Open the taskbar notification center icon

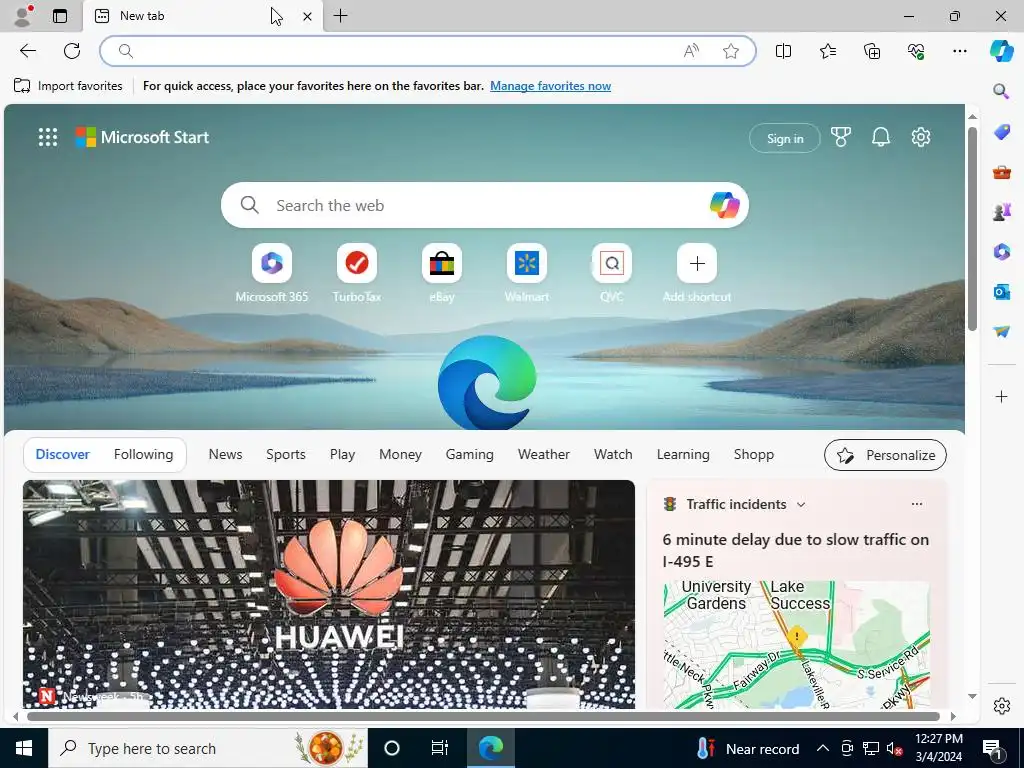pos(992,748)
